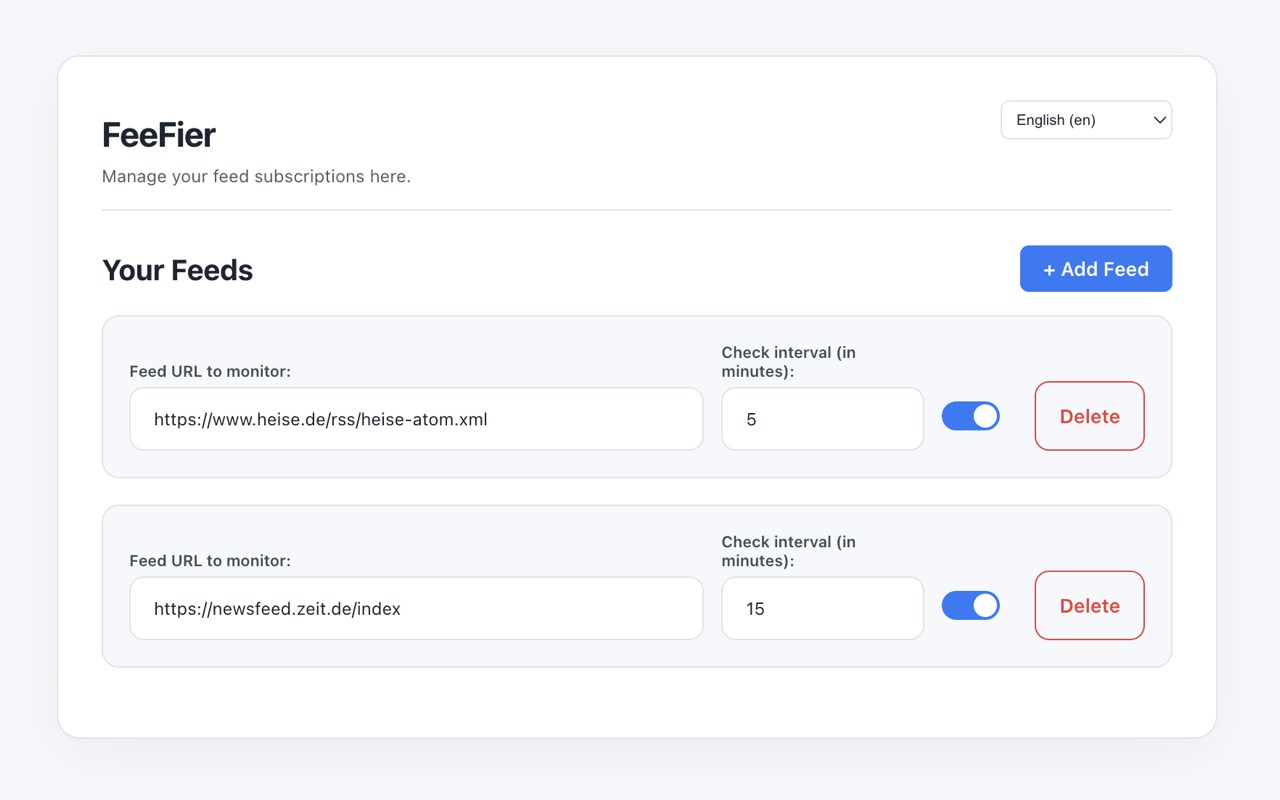Click the Your Feeds heading
This screenshot has width=1280, height=800.
(x=177, y=270)
